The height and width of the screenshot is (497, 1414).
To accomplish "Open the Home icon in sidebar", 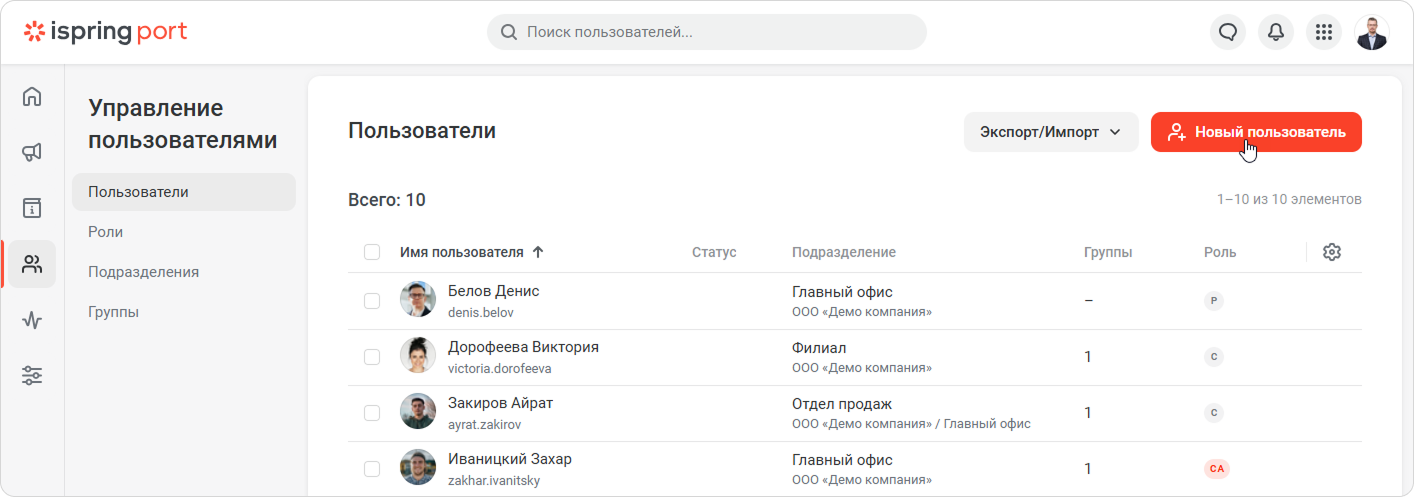I will (32, 97).
